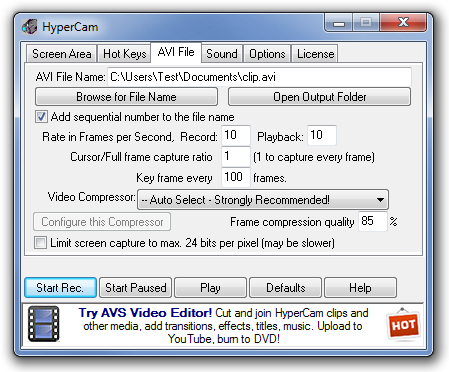
Task: Click the Play button
Action: [x=210, y=287]
